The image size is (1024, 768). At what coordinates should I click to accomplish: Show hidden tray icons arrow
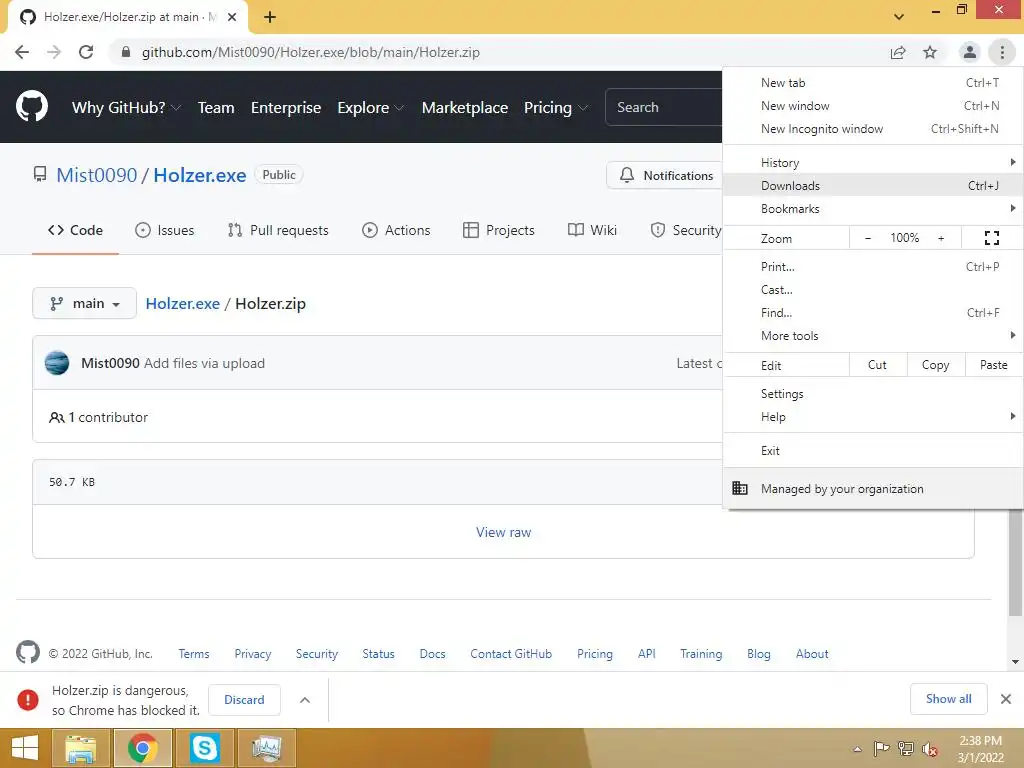pyautogui.click(x=857, y=749)
